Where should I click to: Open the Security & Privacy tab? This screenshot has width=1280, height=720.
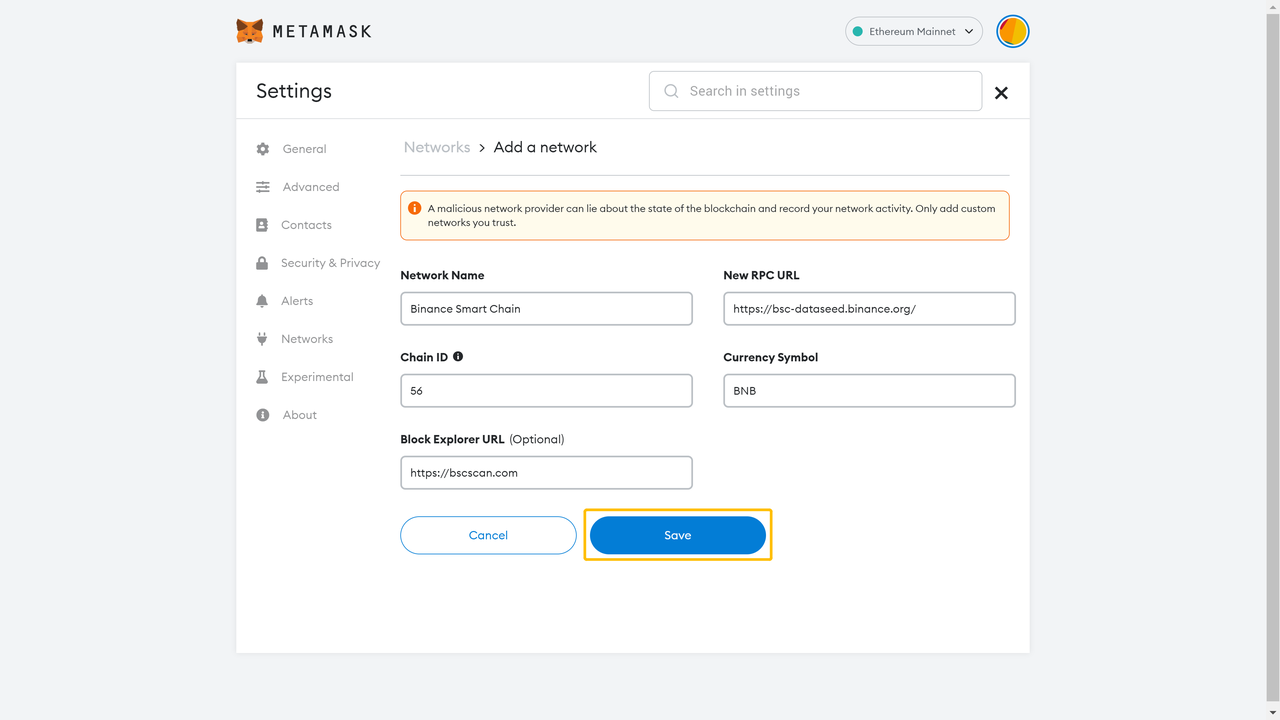click(x=330, y=263)
